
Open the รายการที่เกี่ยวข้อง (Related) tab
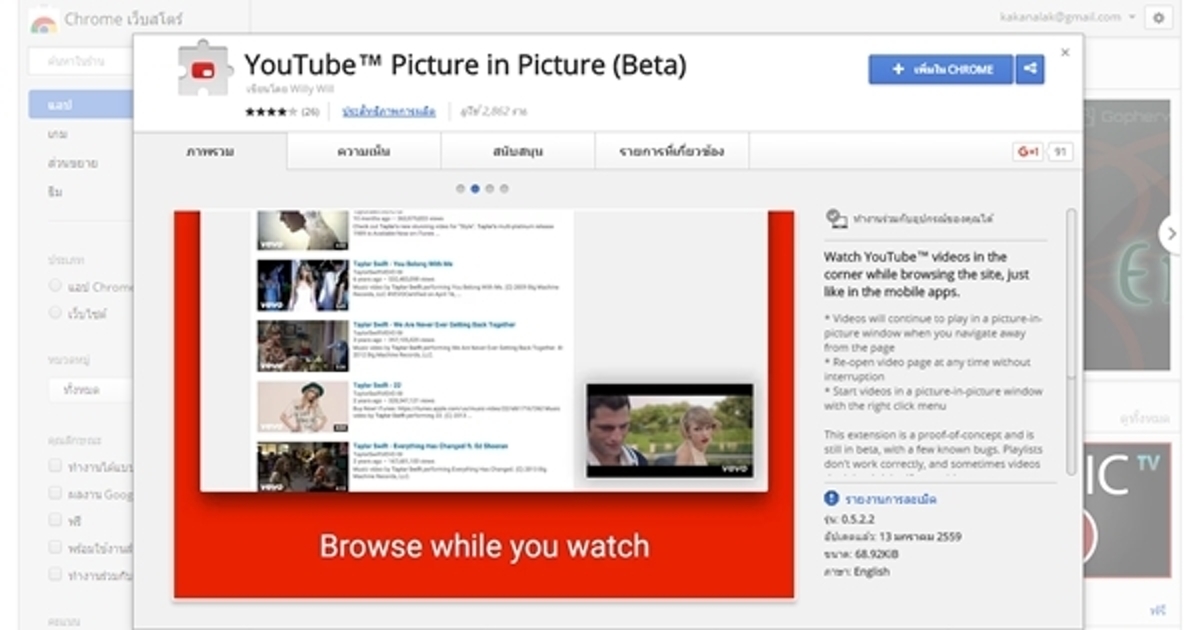point(672,152)
